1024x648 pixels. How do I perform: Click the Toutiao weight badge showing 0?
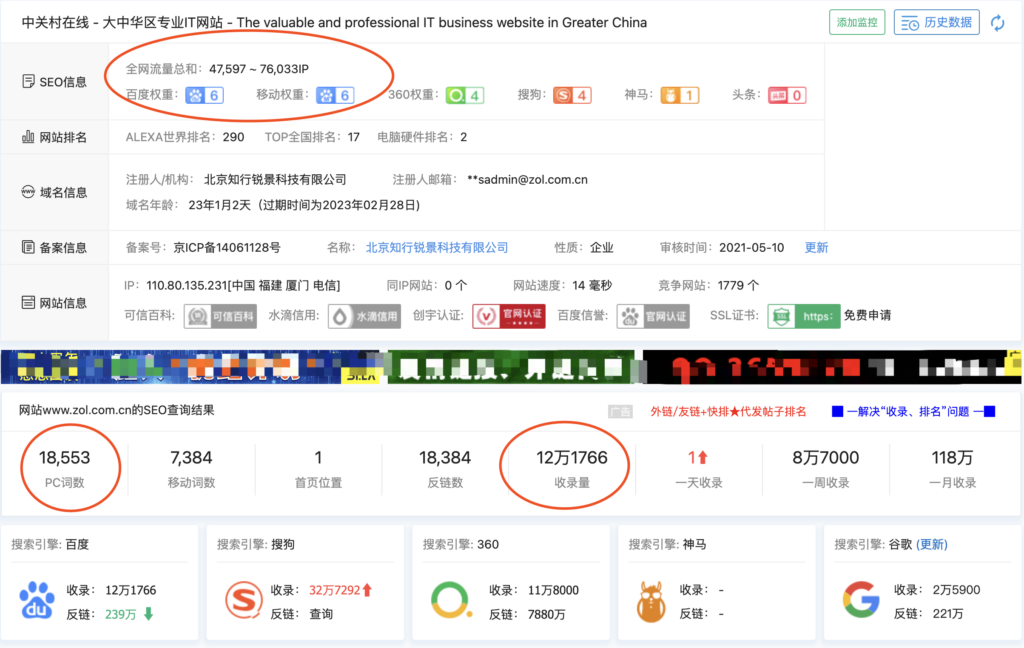point(787,95)
